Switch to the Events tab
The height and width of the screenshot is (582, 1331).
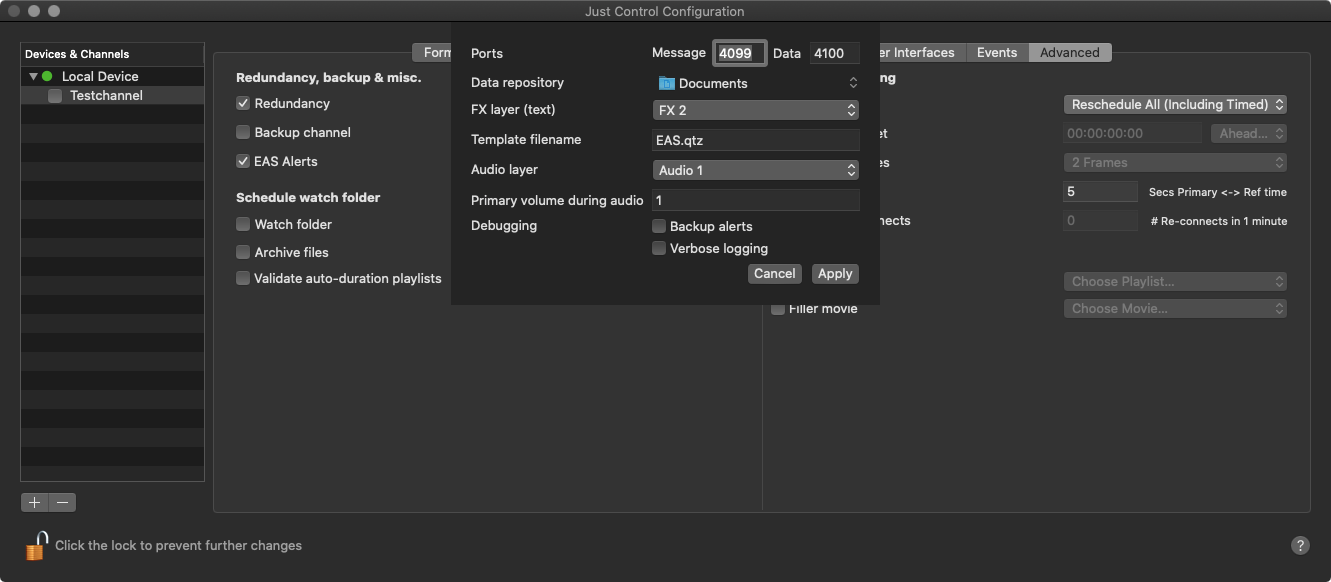997,52
